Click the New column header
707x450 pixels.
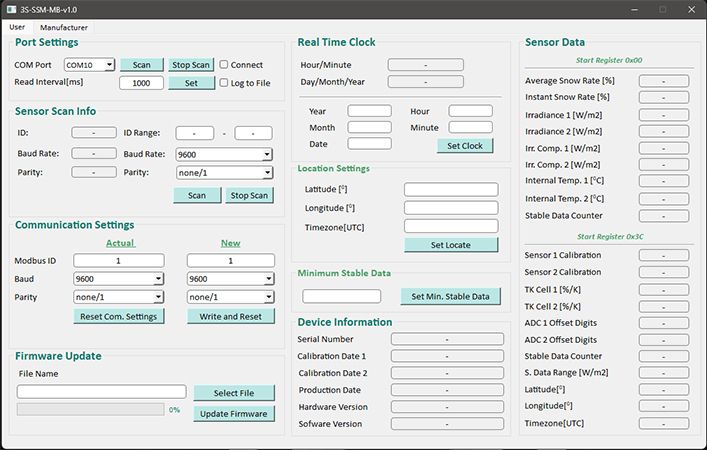pyautogui.click(x=230, y=243)
